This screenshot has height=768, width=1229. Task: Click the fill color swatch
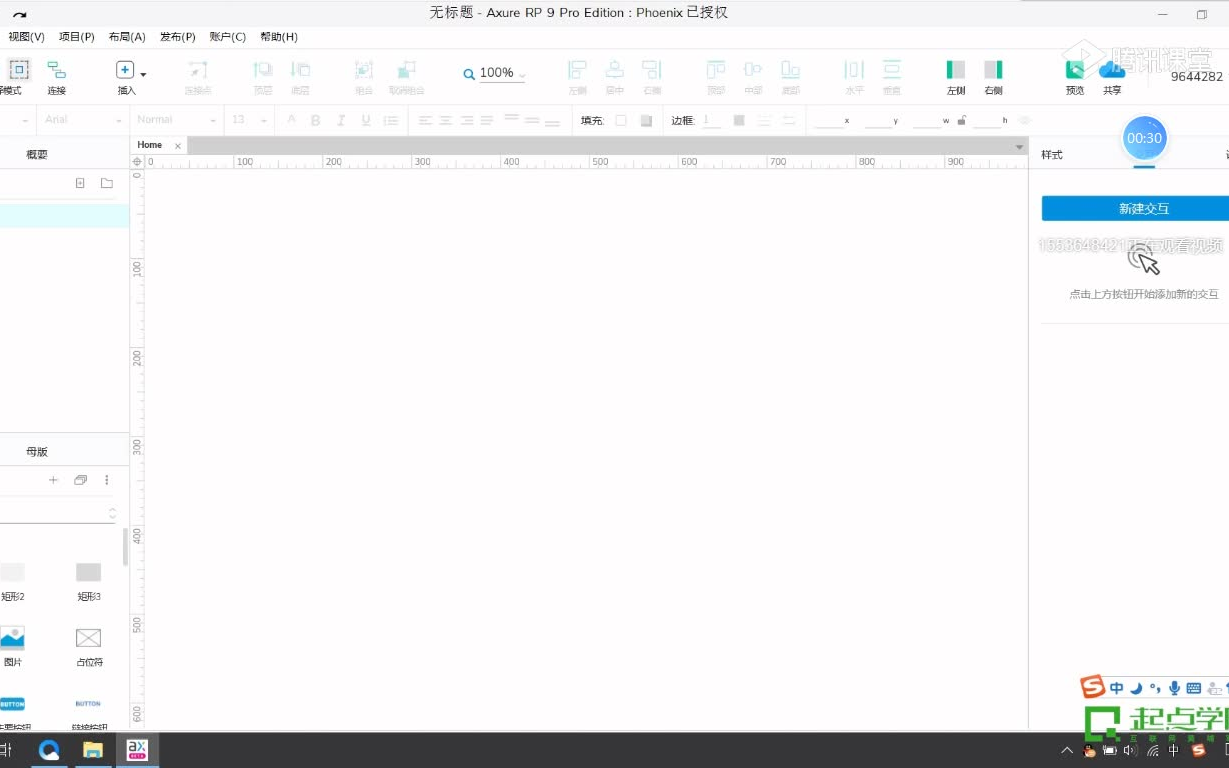pos(621,120)
